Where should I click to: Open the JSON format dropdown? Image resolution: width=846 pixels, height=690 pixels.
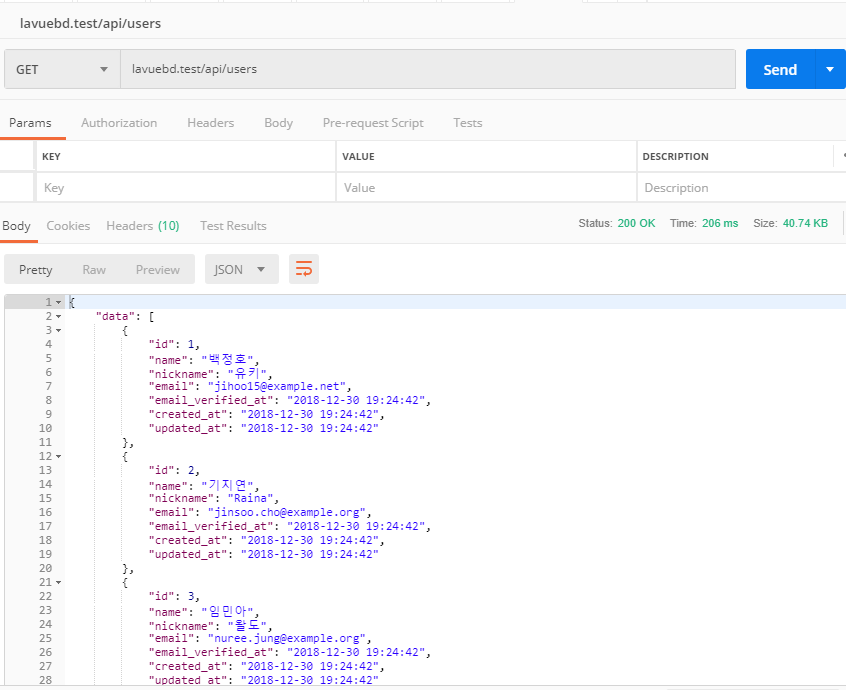pyautogui.click(x=241, y=269)
